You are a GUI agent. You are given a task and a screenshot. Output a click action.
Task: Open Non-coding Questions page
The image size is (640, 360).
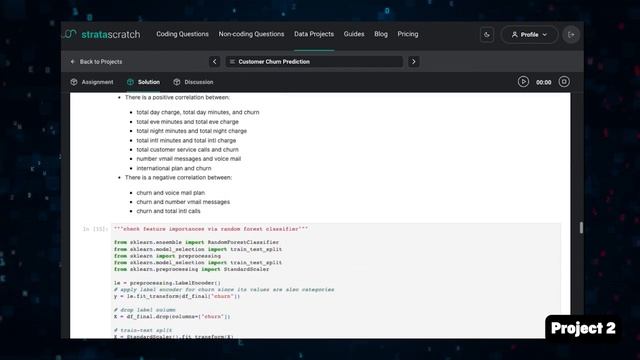(251, 34)
